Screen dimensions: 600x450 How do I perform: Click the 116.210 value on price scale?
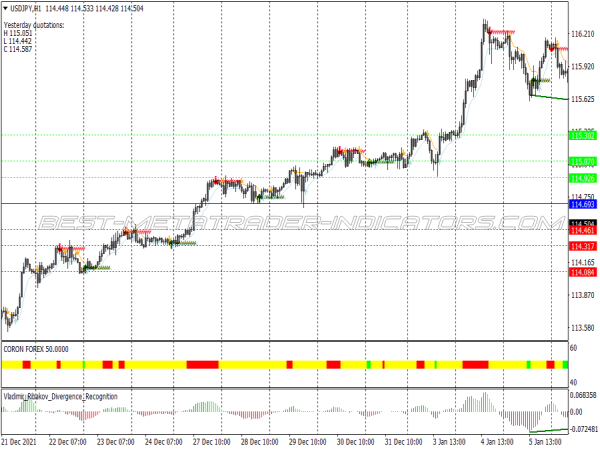[582, 34]
